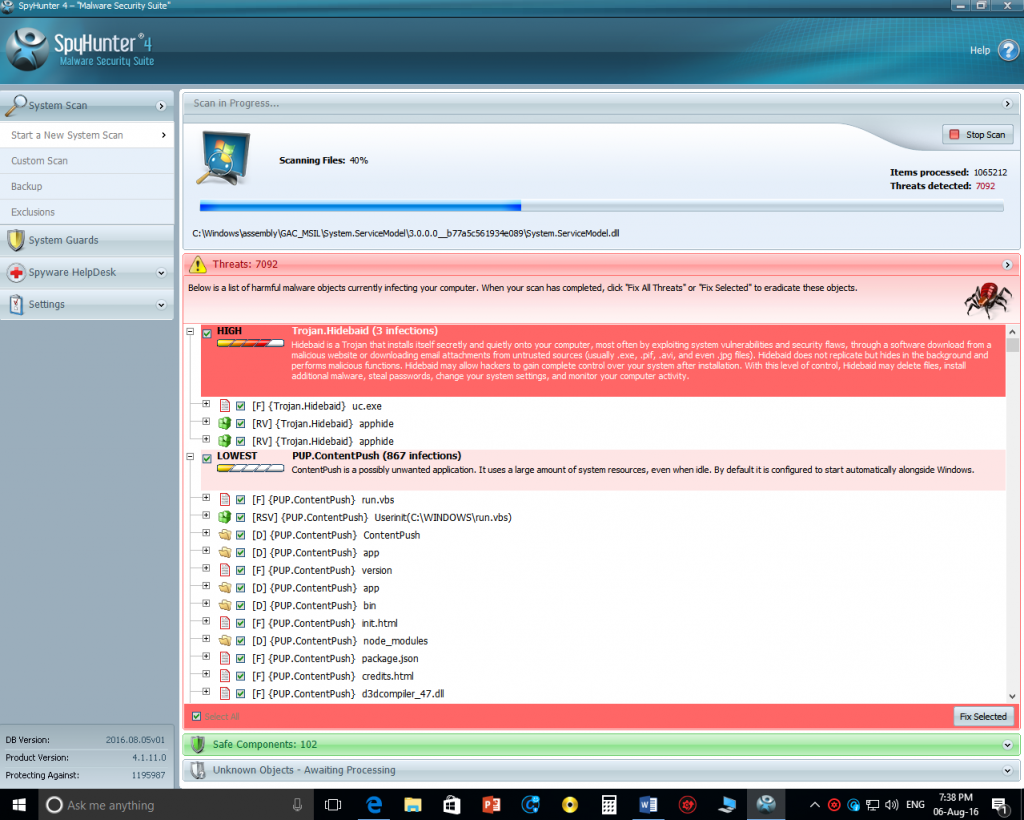Click the Scan in Progress header arrow
Image resolution: width=1024 pixels, height=820 pixels.
1007,104
